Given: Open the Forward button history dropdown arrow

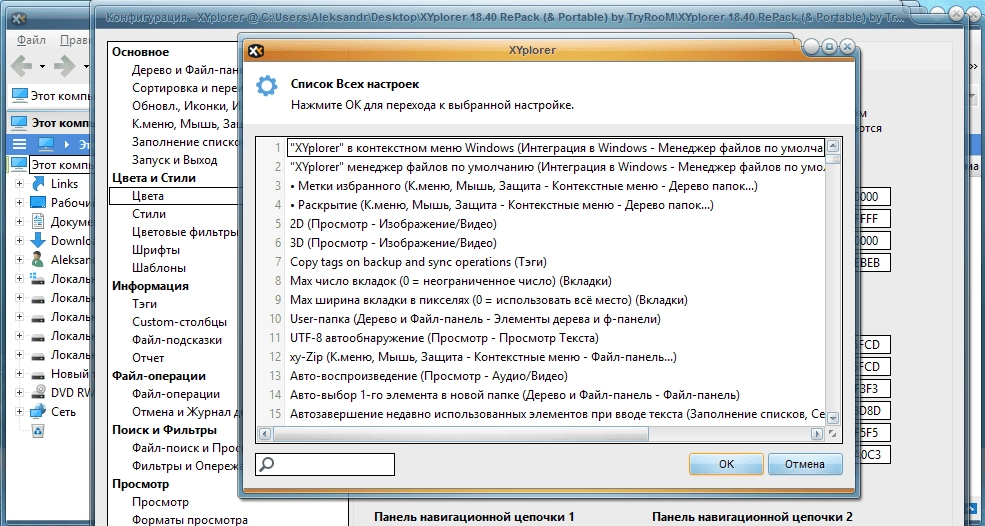Looking at the screenshot, I should pos(85,66).
